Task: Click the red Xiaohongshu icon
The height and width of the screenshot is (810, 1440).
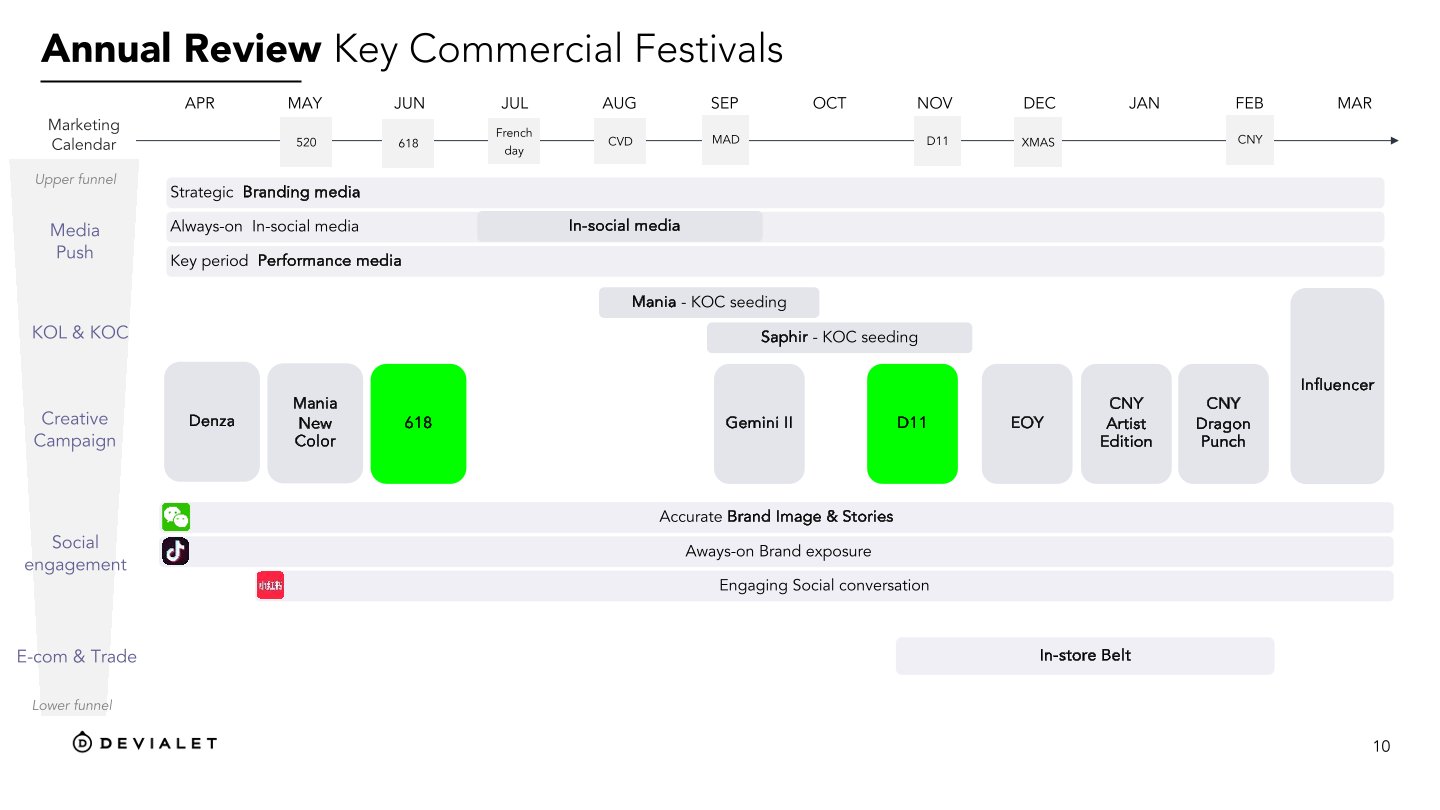Action: 270,585
